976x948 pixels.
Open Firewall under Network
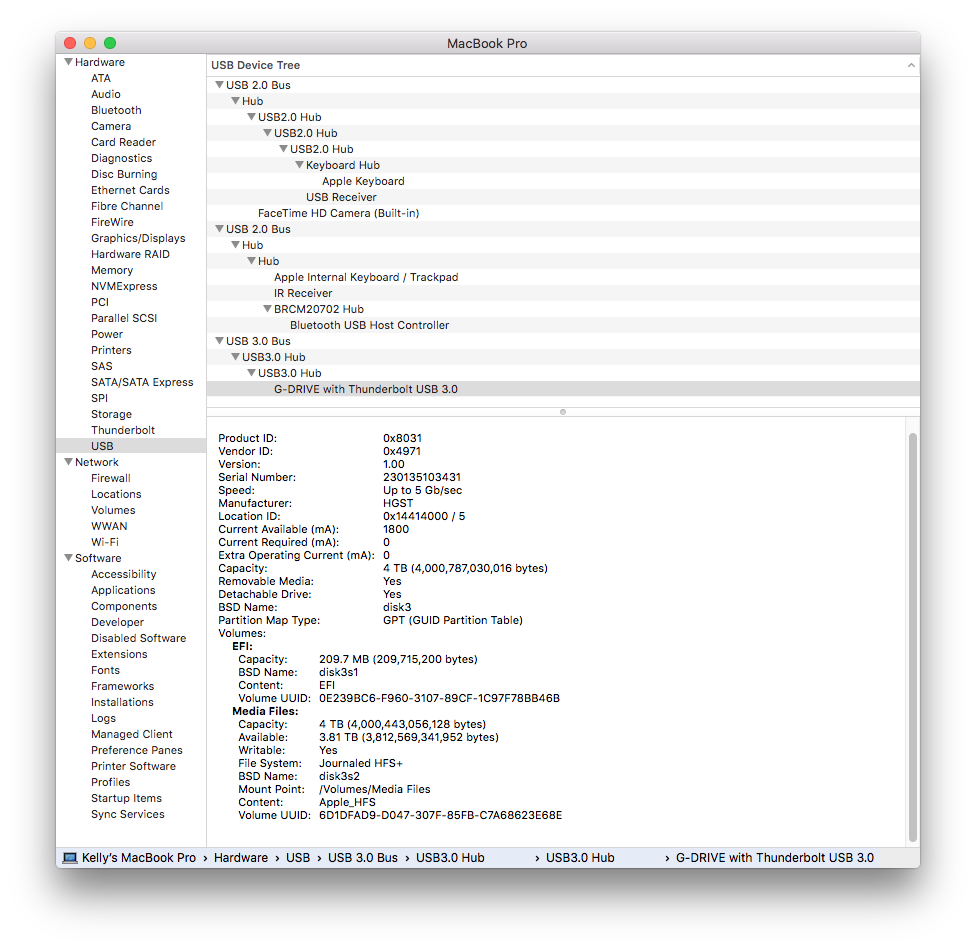coord(111,478)
